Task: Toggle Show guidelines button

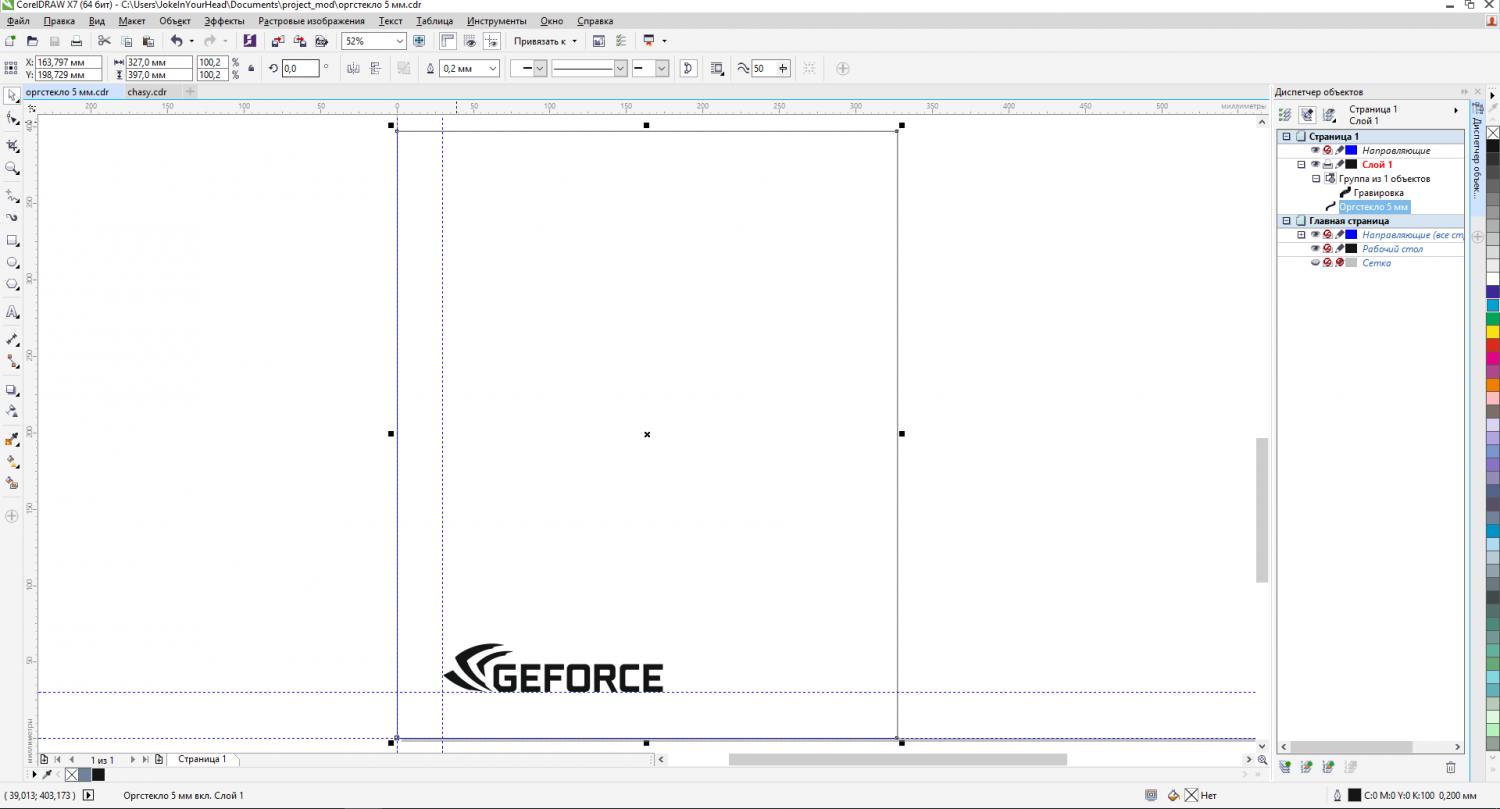Action: [x=492, y=41]
